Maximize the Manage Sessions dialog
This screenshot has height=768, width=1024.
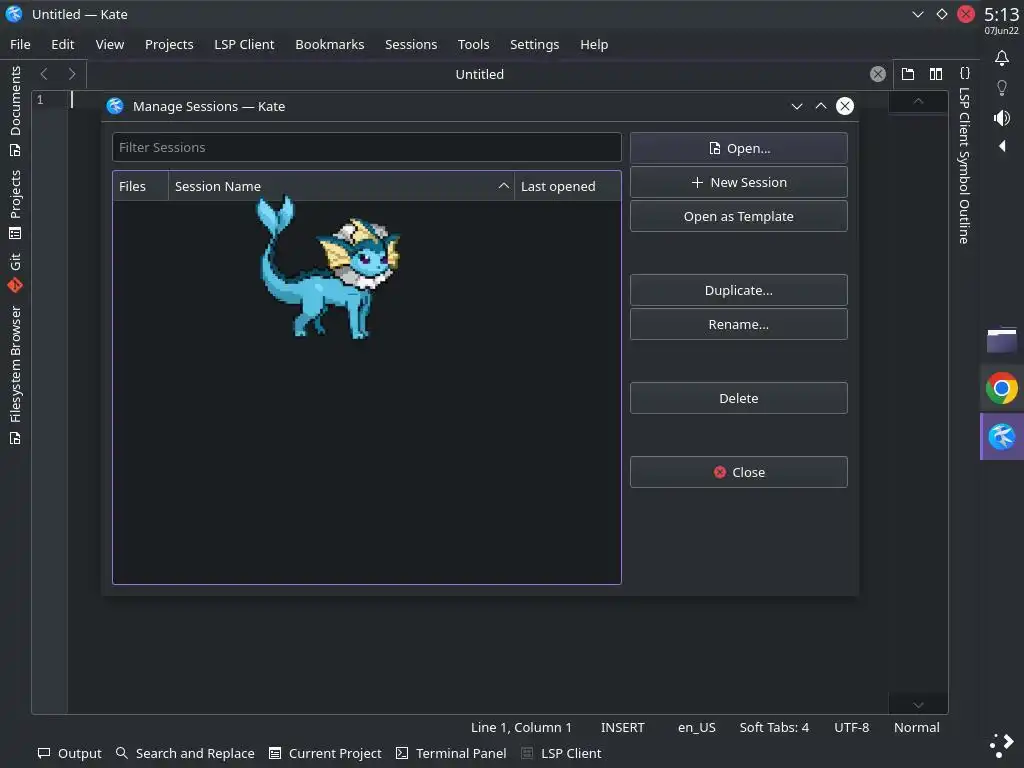(x=821, y=106)
